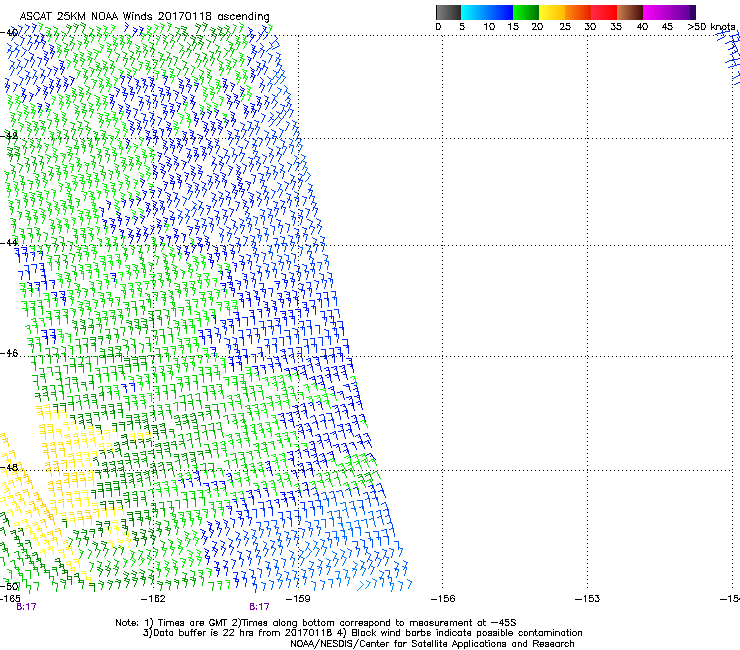Click the title 'ASCAT 25KM NOAA Winds 20170118 ascending'
The width and height of the screenshot is (740, 650).
point(144,17)
